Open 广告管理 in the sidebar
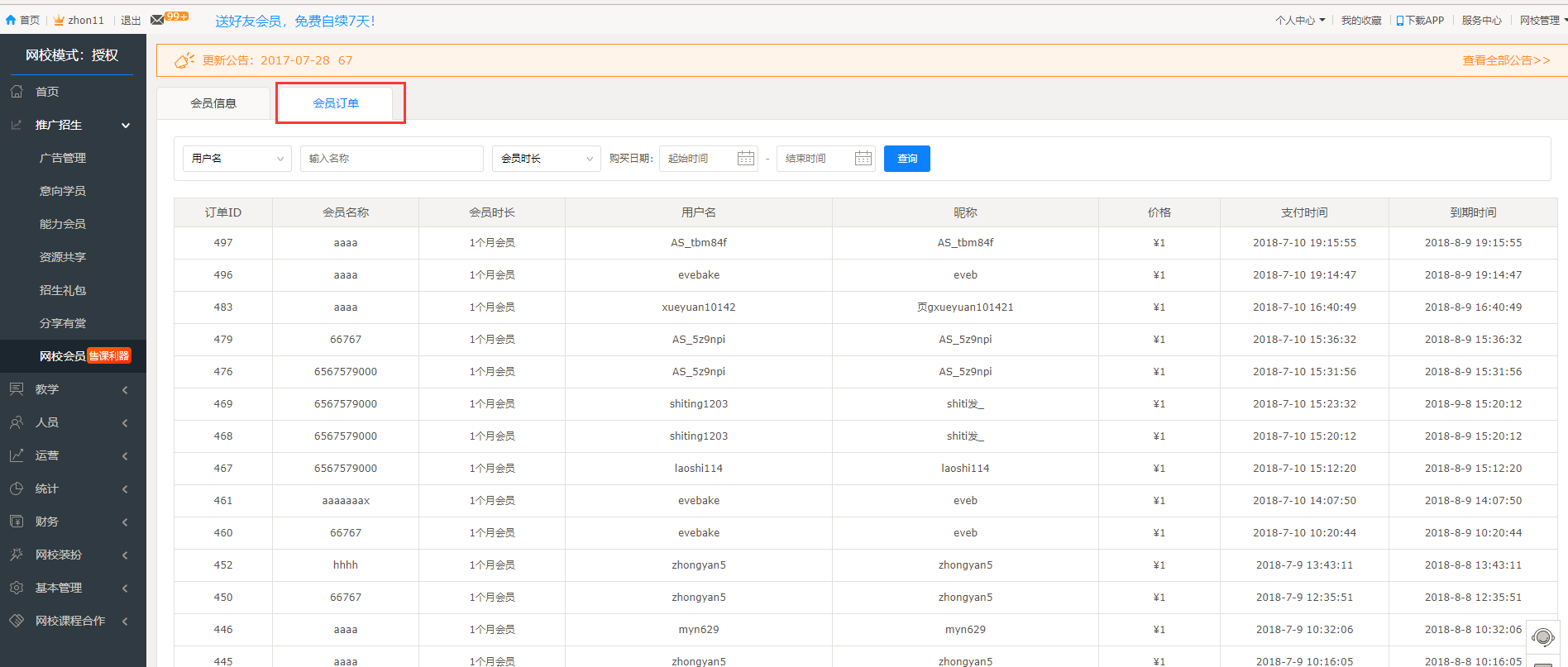This screenshot has width=1568, height=667. coord(63,158)
